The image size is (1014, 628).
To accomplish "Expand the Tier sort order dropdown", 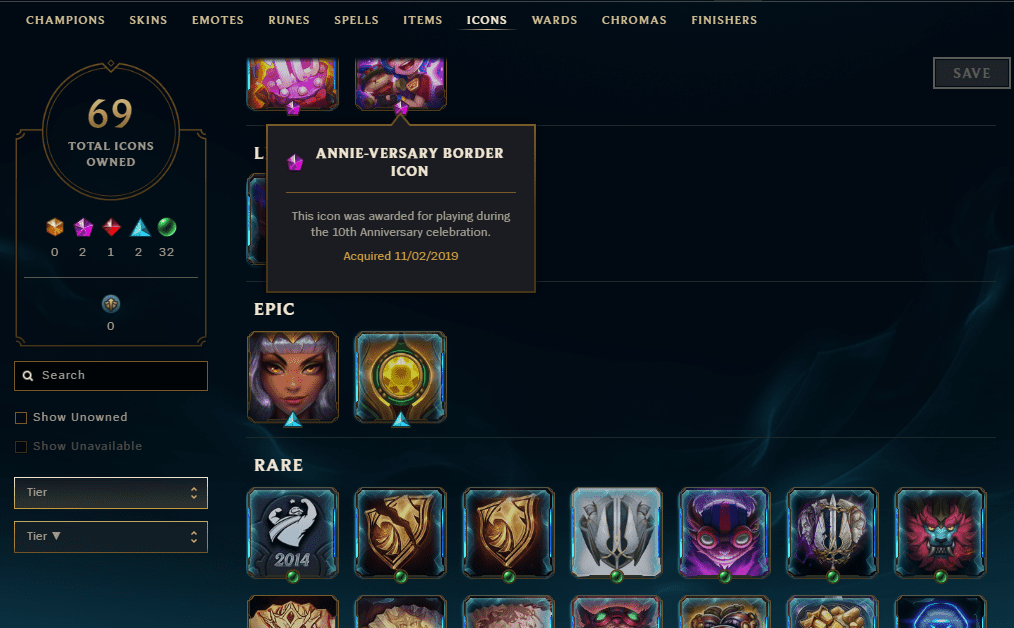I will [x=111, y=537].
